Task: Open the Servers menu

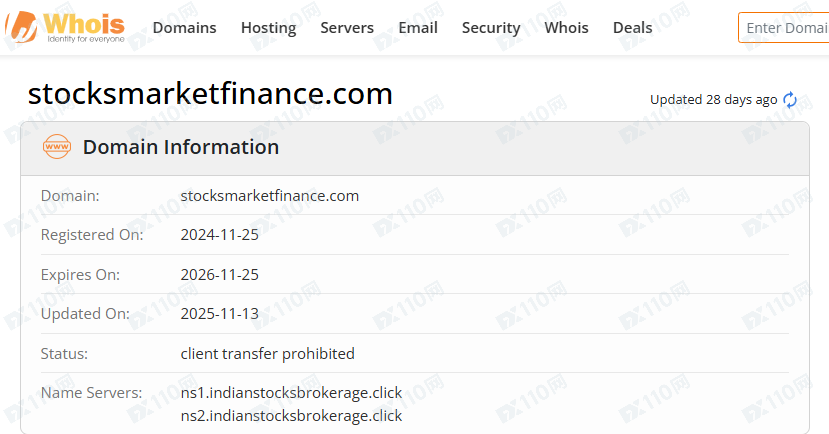Action: point(347,28)
